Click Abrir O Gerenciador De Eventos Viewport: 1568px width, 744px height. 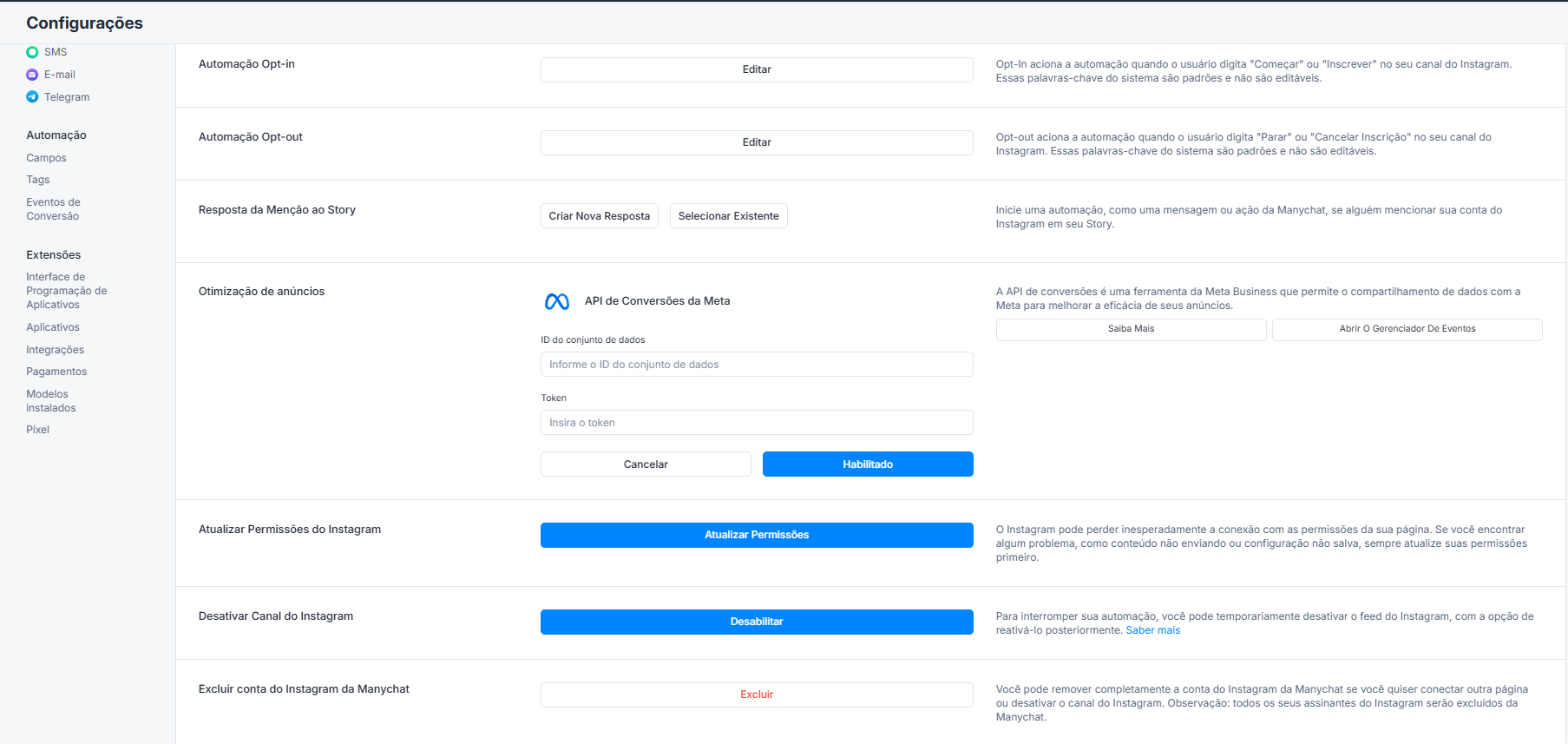click(x=1407, y=329)
